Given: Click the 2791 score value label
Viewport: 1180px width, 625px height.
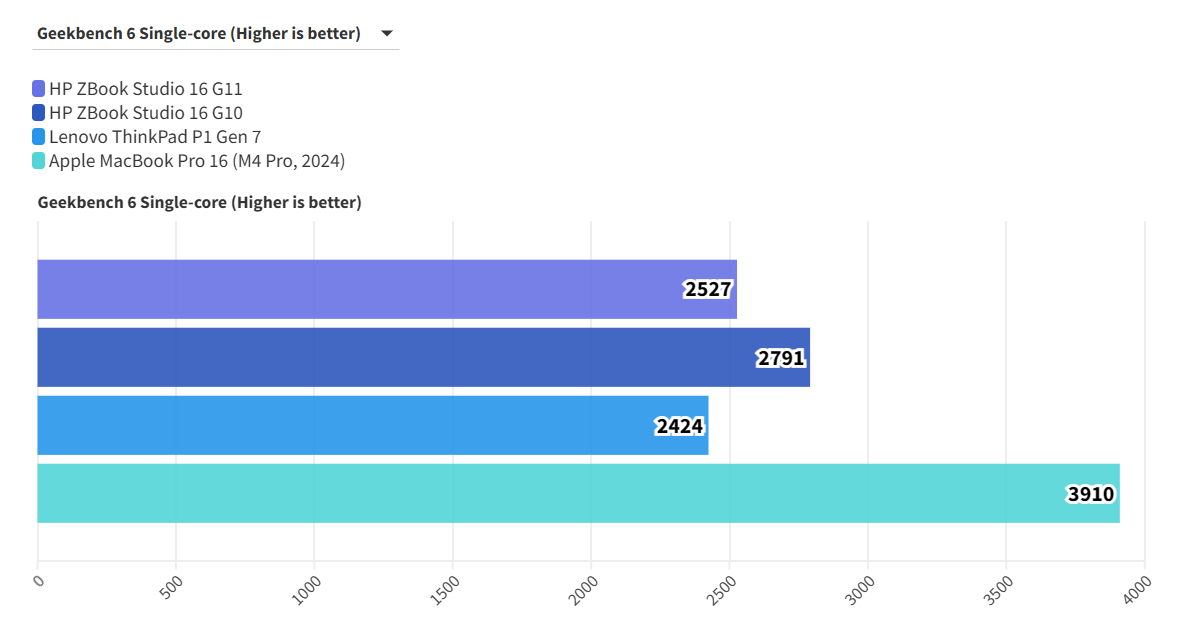Looking at the screenshot, I should tap(781, 358).
